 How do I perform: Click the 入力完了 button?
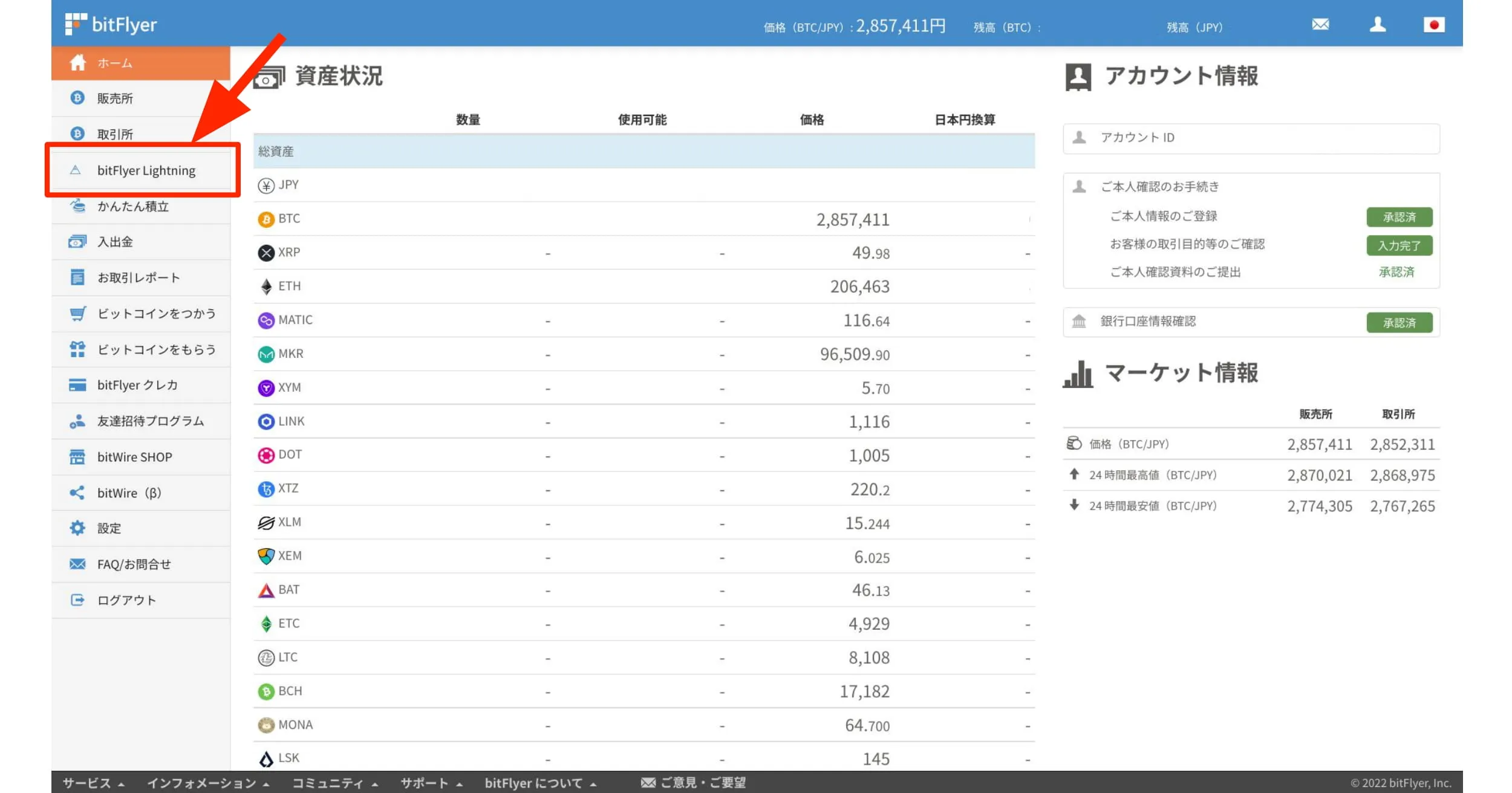[x=1400, y=245]
